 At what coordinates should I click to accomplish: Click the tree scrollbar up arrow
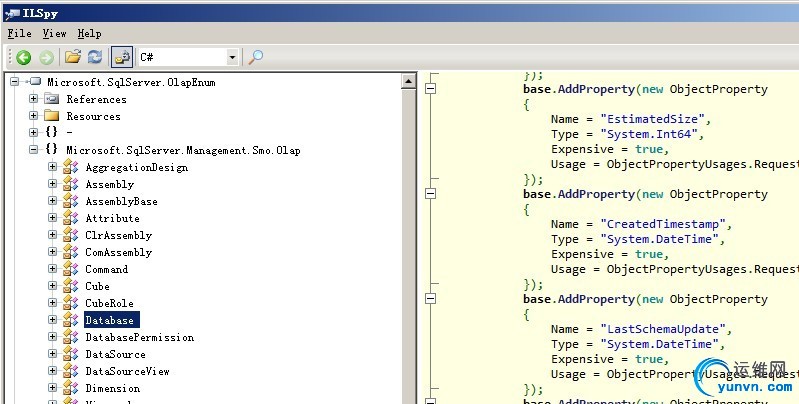[409, 81]
